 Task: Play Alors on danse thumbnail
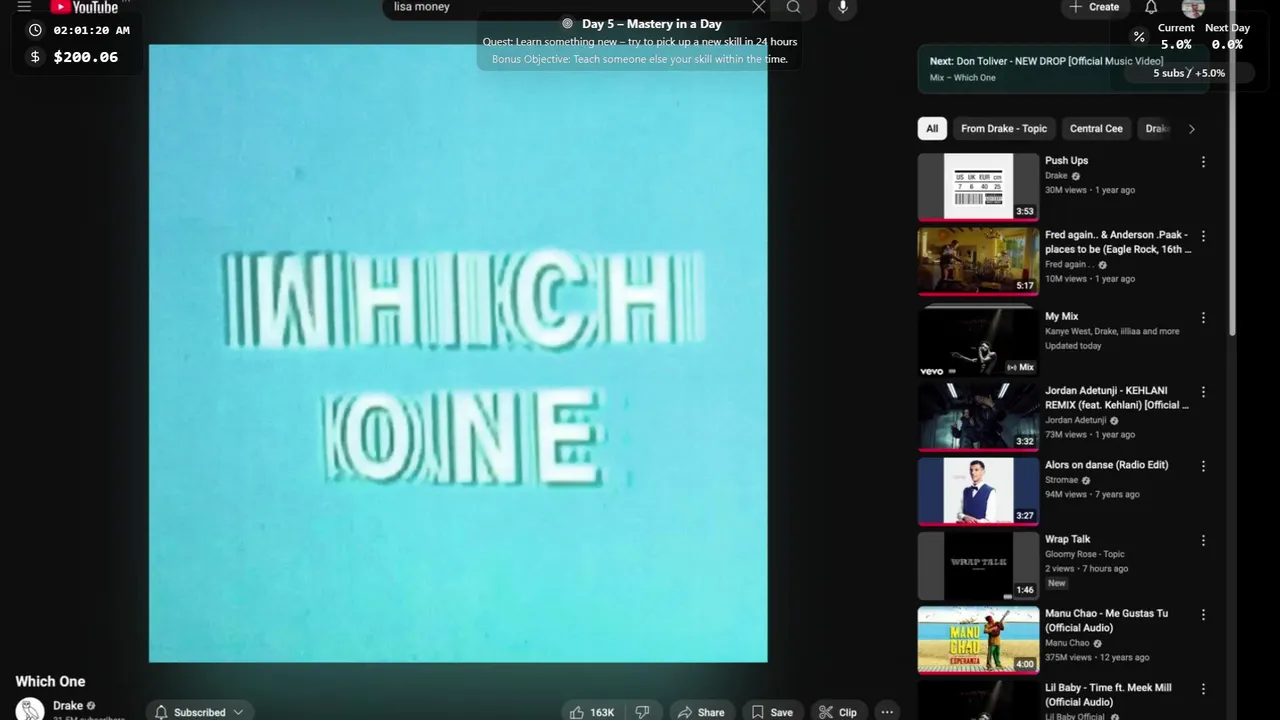(978, 491)
